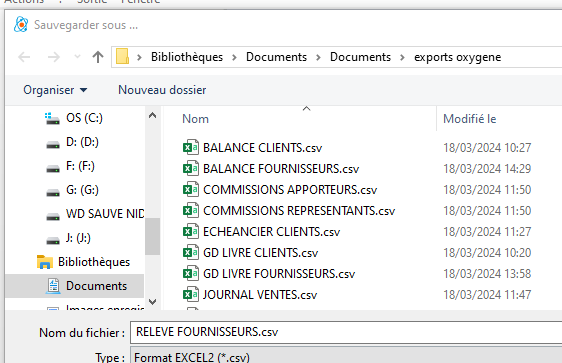Select D: (D:) drive in sidebar

click(x=82, y=142)
